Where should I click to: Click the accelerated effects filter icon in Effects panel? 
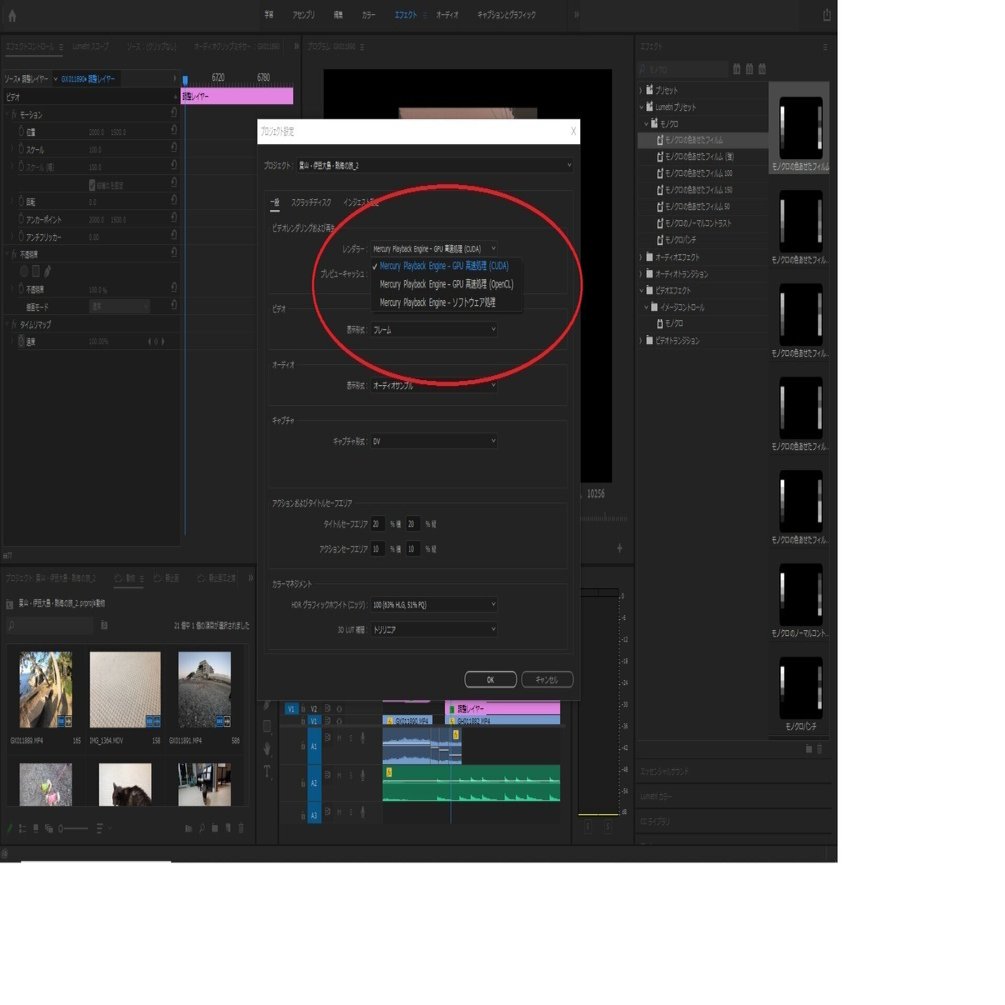(736, 68)
